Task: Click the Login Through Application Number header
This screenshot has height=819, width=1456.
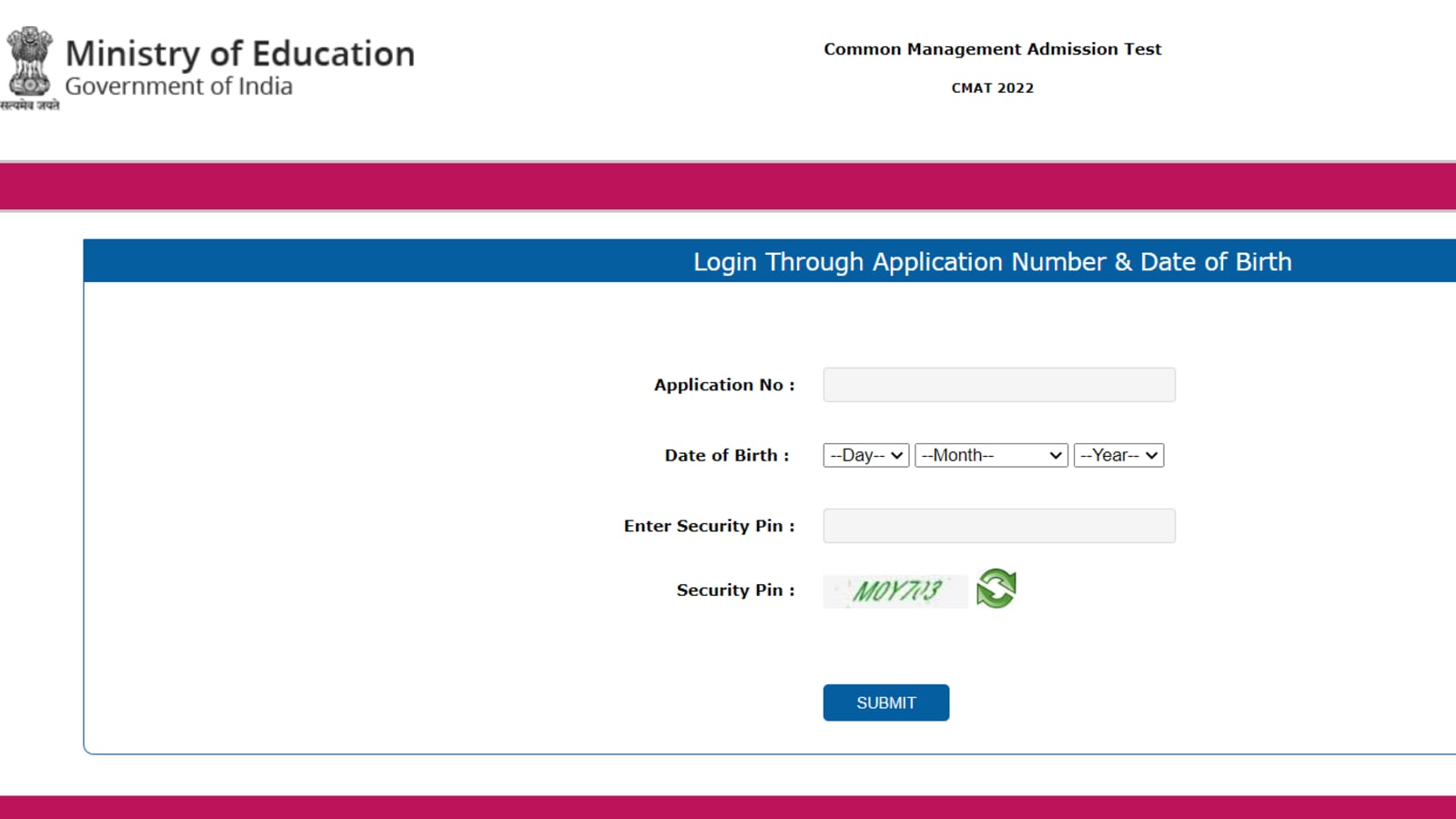Action: point(993,262)
